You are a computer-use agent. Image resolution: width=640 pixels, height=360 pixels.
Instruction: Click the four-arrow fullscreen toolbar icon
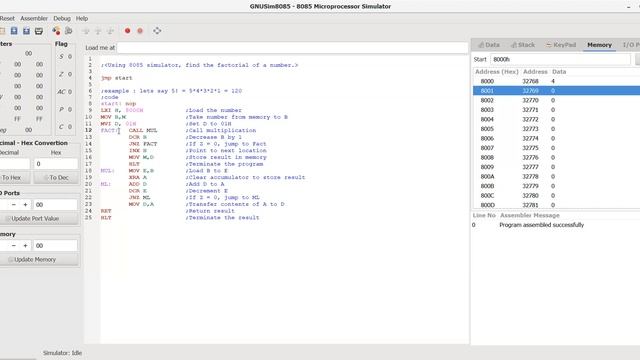pyautogui.click(x=157, y=31)
